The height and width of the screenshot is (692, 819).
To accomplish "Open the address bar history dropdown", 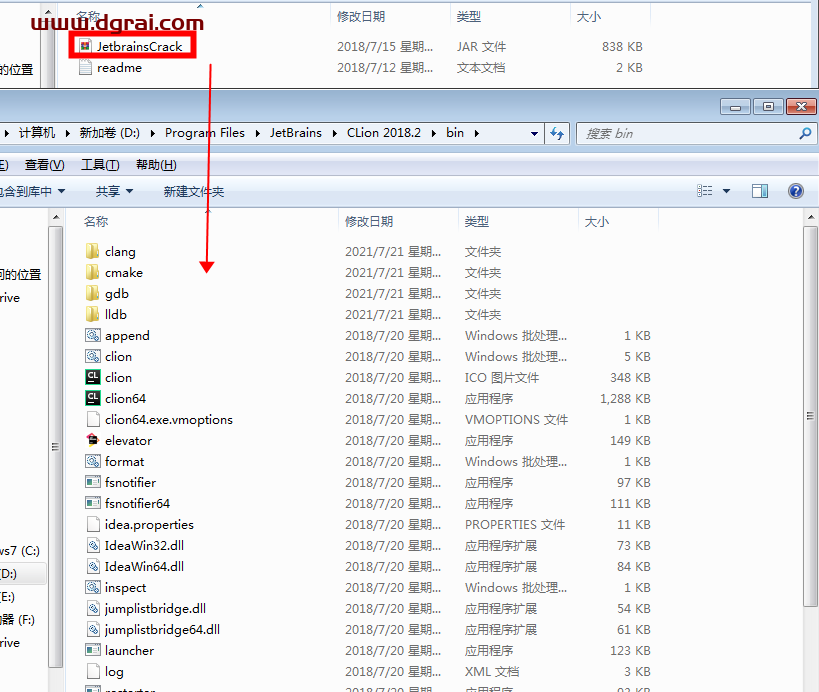I will (x=534, y=134).
